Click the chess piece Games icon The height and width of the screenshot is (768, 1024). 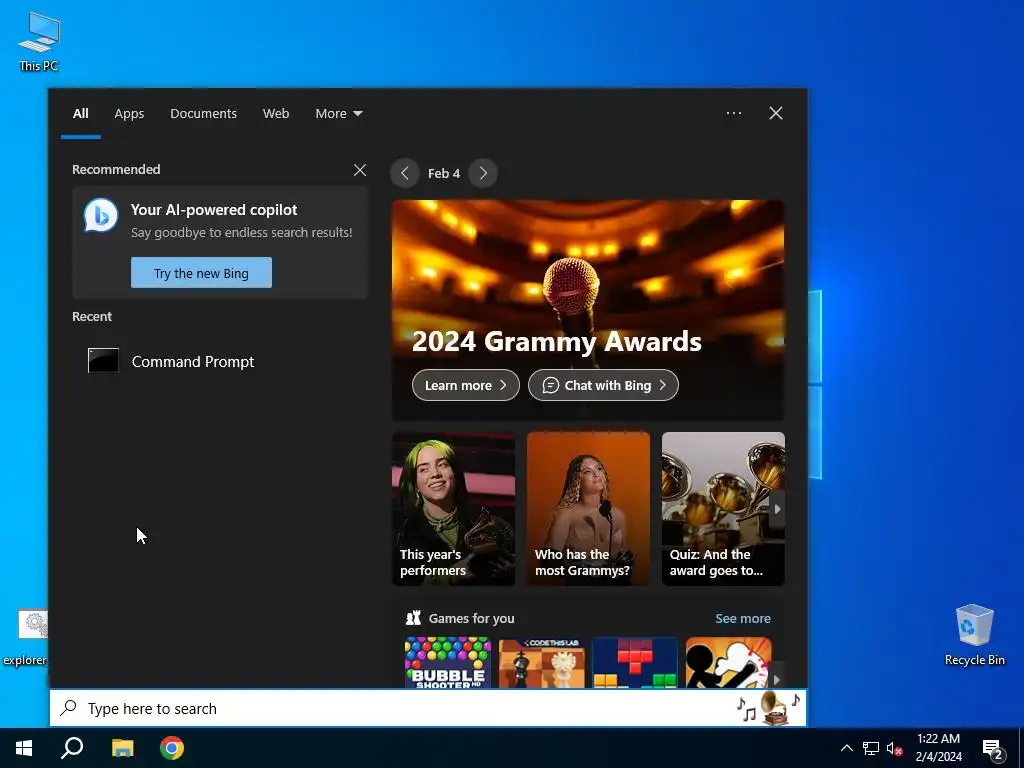[x=413, y=618]
